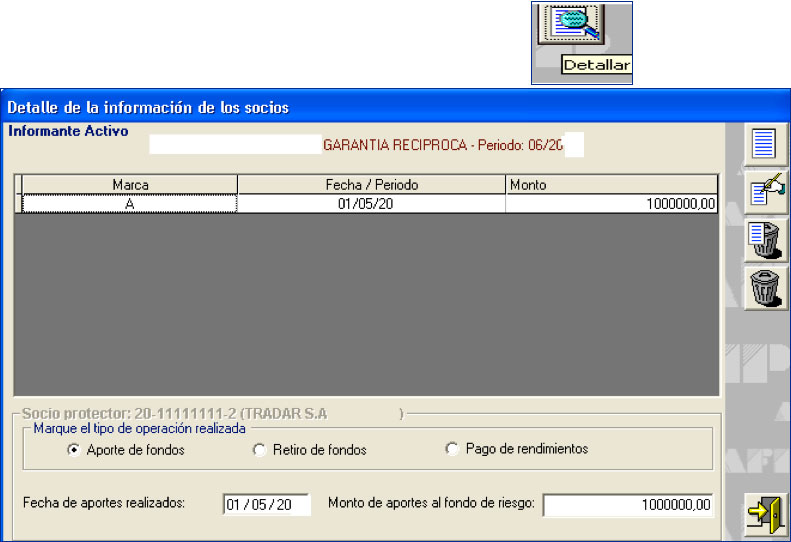Click table cell showing 01/05/20
Viewport: 791px width, 542px height.
[x=371, y=204]
